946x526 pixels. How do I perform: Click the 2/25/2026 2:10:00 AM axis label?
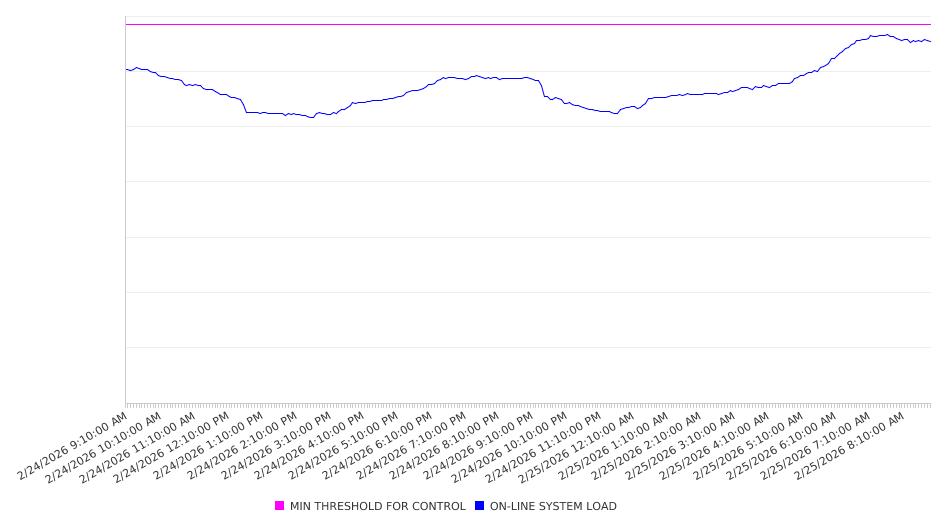pyautogui.click(x=648, y=445)
